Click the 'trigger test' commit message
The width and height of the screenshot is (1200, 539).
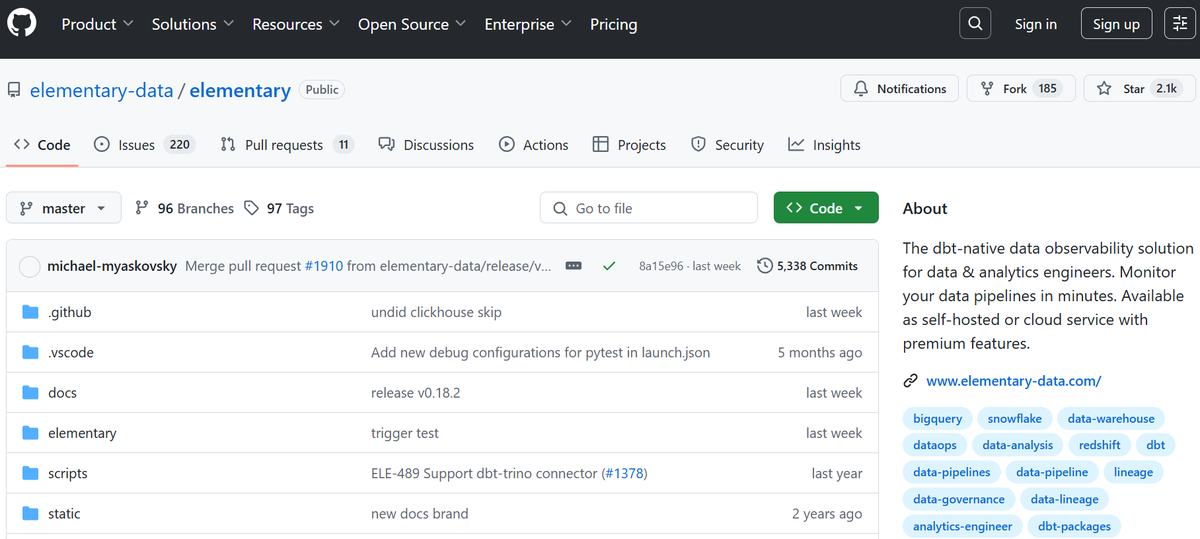coord(405,433)
